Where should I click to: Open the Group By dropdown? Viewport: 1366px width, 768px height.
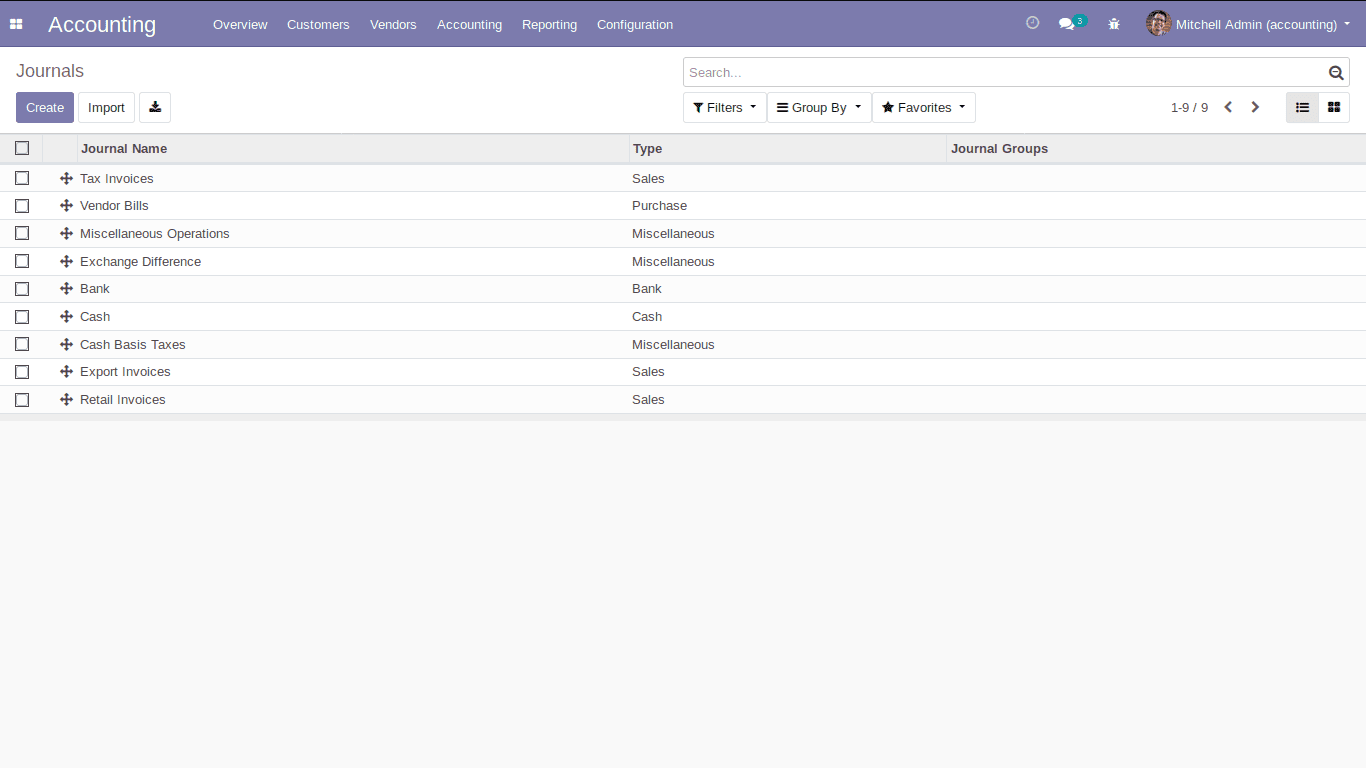coord(819,107)
